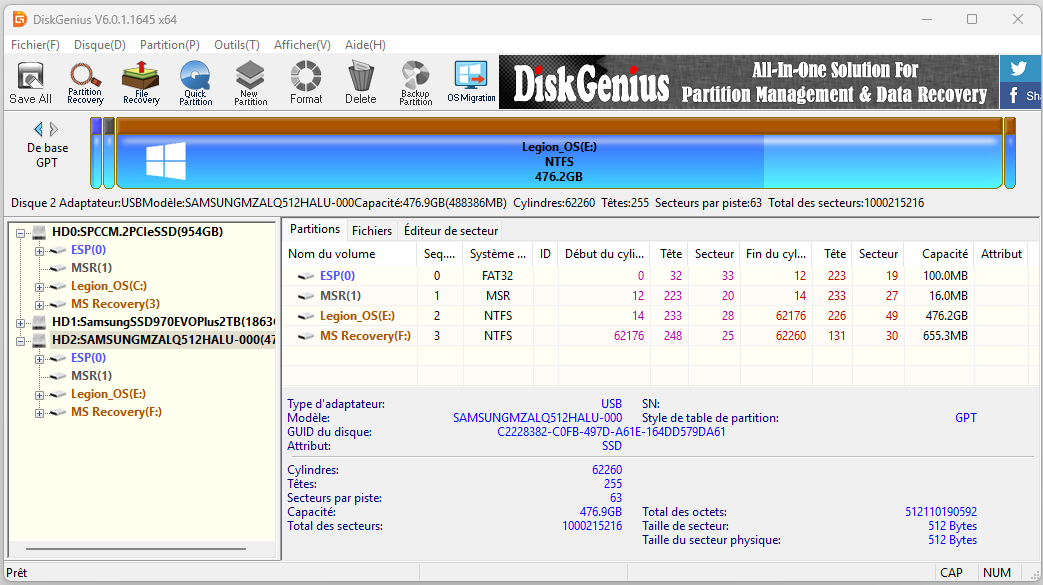The height and width of the screenshot is (585, 1043).
Task: Select MS Recovery(F:) in the disk tree
Action: 116,411
